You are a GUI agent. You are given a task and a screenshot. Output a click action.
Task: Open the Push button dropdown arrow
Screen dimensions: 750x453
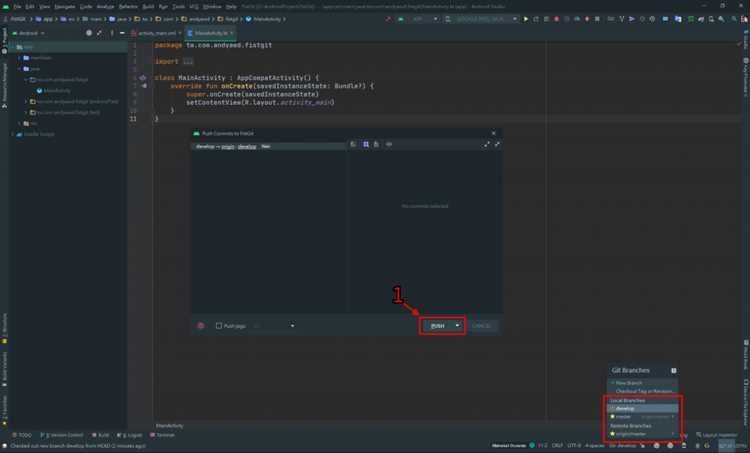[x=458, y=326]
